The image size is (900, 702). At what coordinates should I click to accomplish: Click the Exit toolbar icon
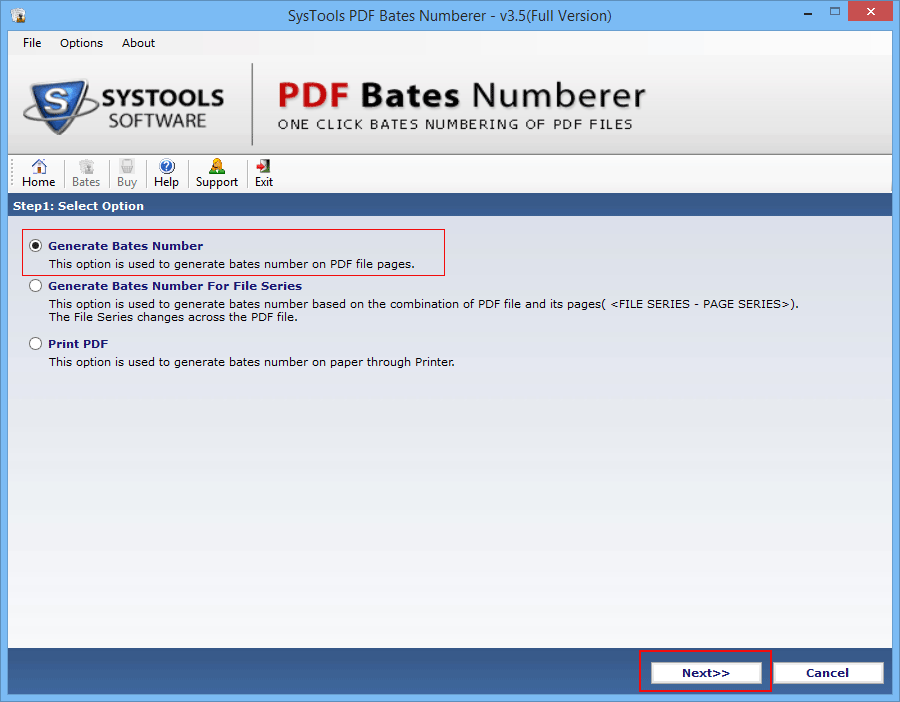click(x=263, y=173)
